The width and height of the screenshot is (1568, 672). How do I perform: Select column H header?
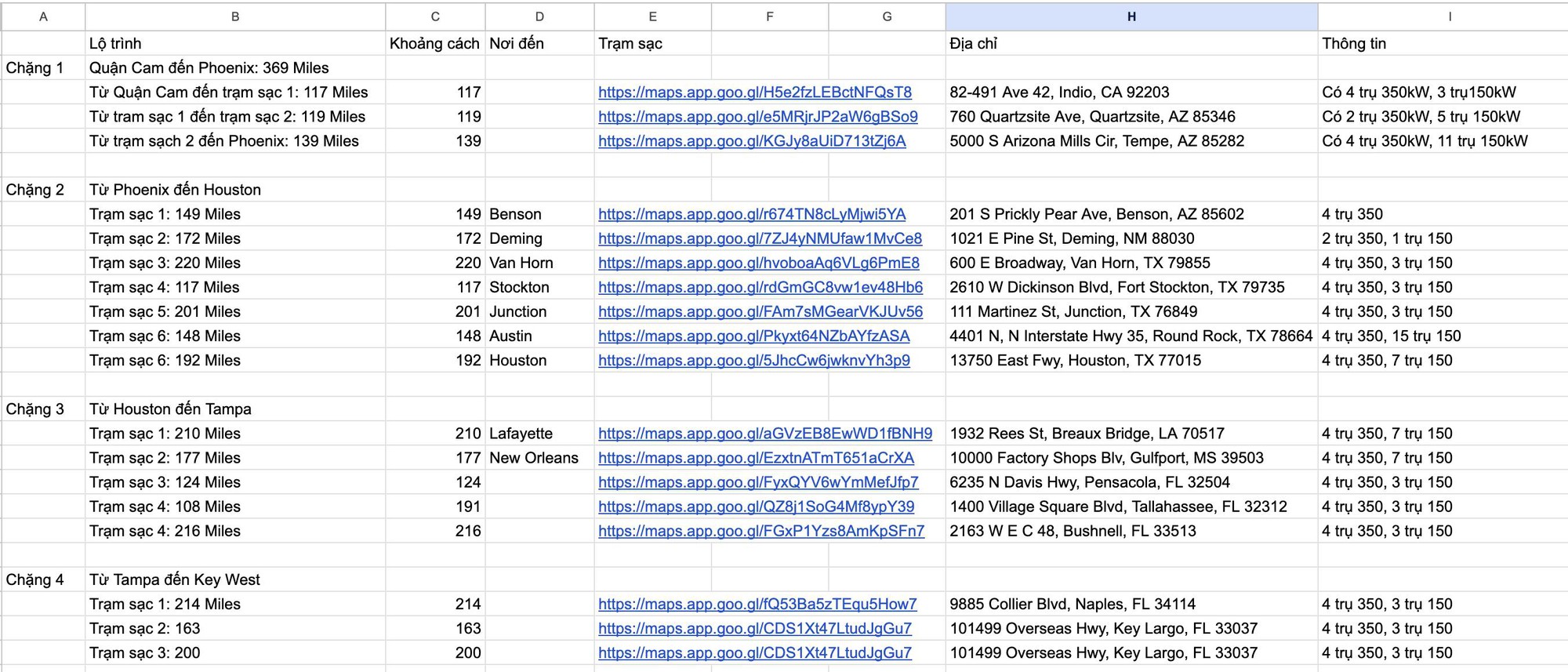pyautogui.click(x=1131, y=16)
